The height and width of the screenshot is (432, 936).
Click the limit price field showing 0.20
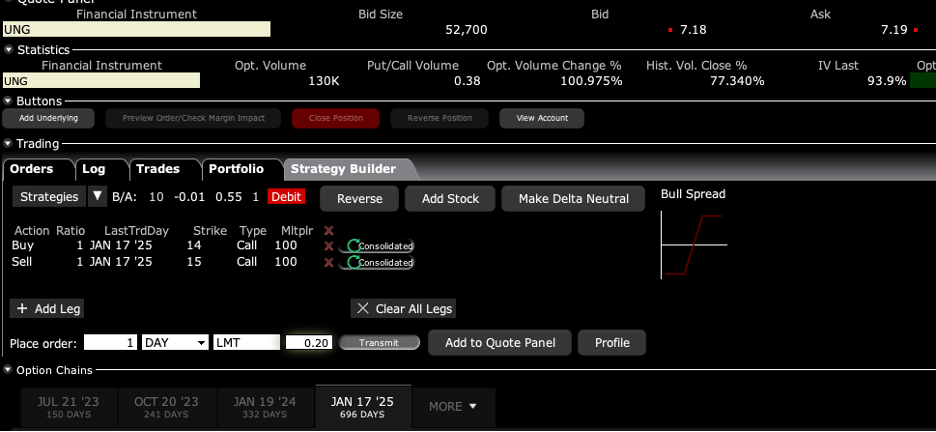point(309,342)
